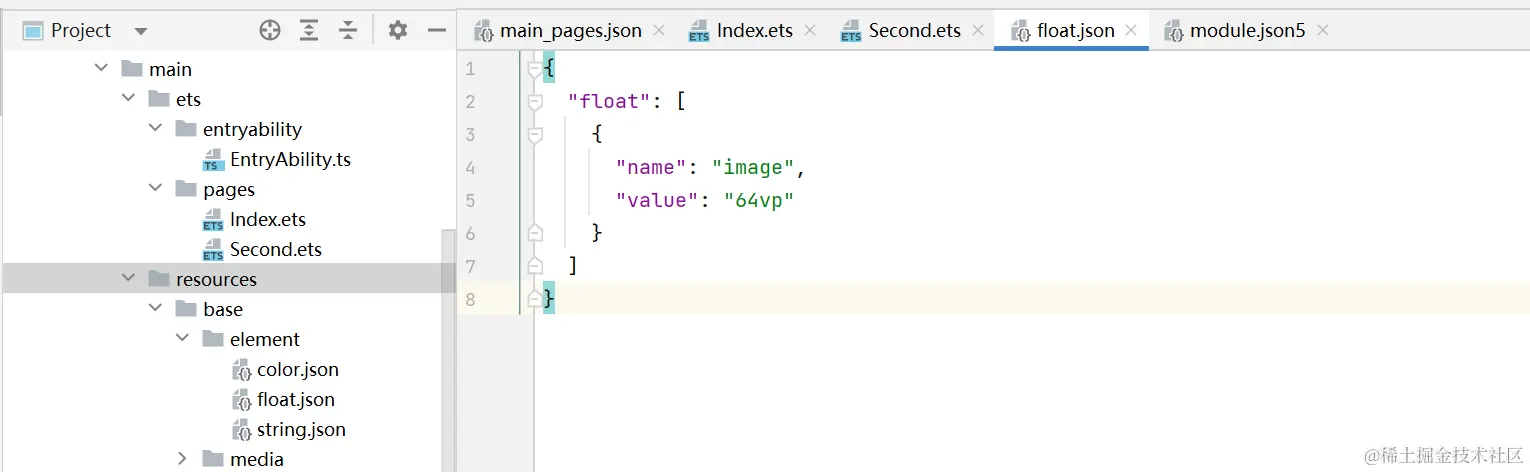
Task: Click the Project panel vertical scrollbar
Action: click(448, 350)
